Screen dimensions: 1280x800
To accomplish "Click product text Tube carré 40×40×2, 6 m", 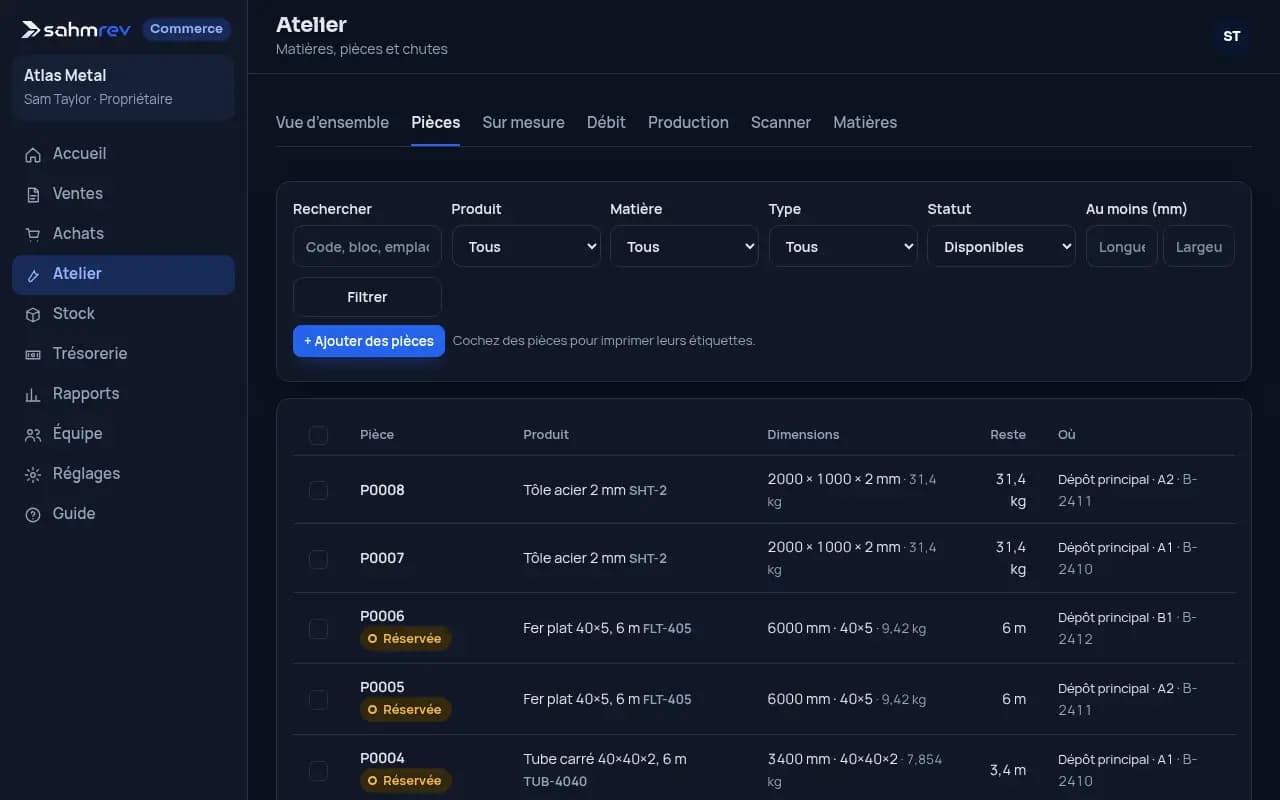I will (605, 759).
